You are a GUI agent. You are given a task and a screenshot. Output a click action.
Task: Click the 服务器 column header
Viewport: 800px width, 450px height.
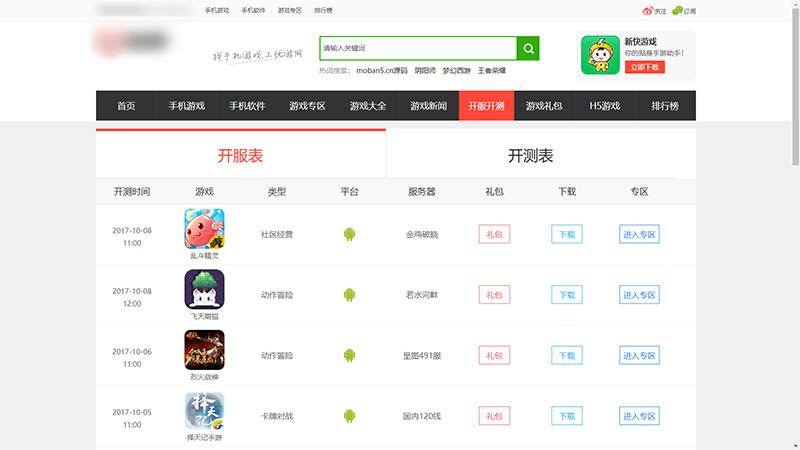[422, 191]
